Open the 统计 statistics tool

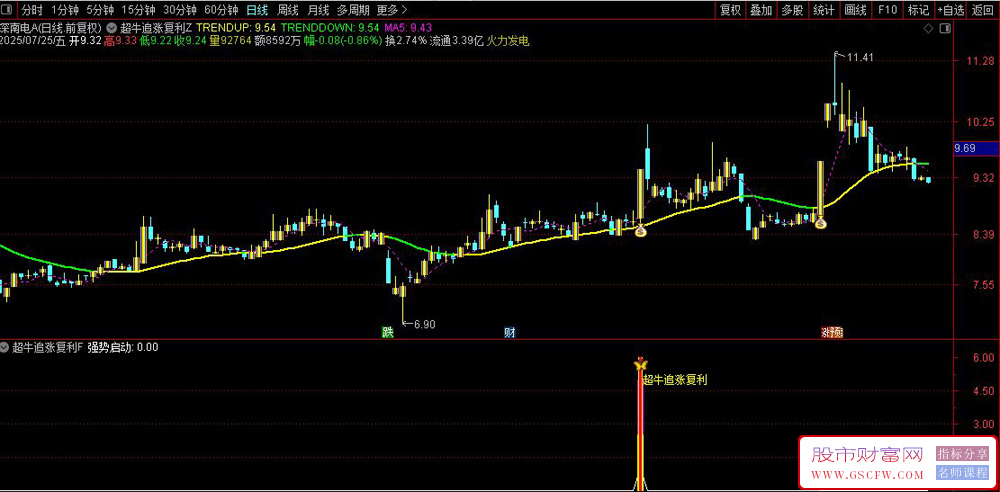823,10
